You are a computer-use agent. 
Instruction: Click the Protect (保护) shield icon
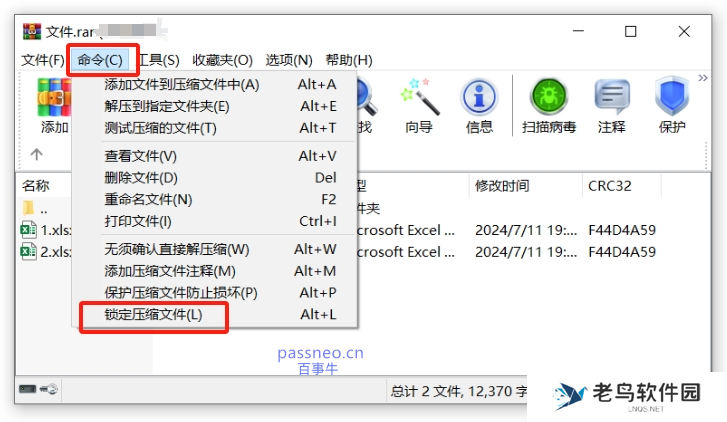pos(672,96)
